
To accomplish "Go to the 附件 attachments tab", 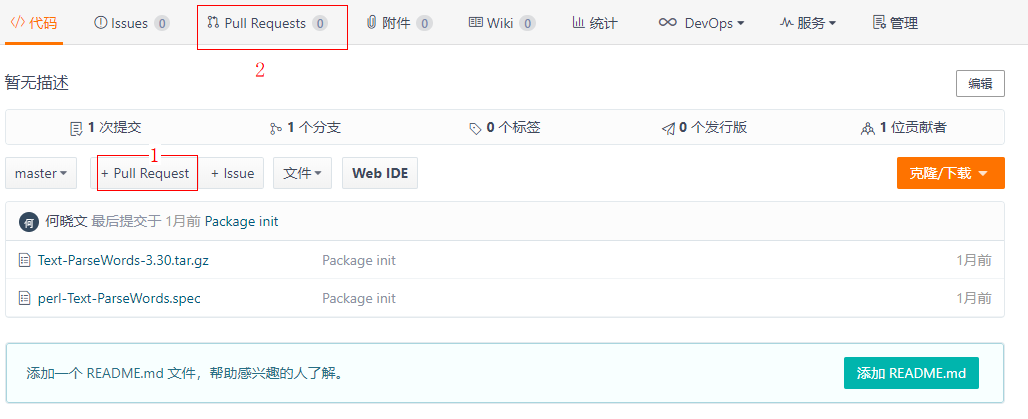I will tap(399, 23).
